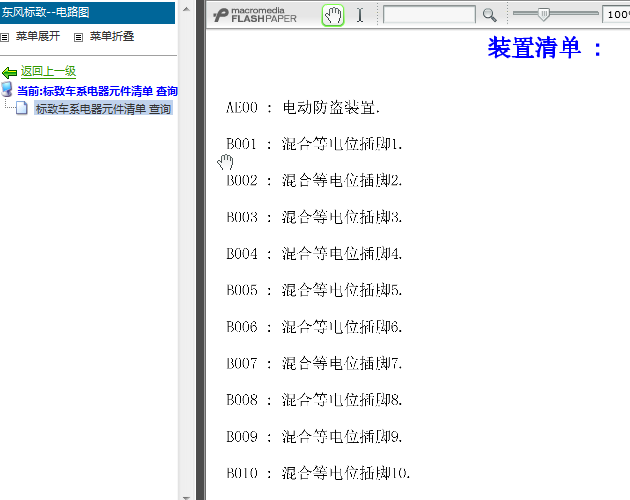
Task: Click the 菜单折叠 list icon
Action: tap(78, 37)
